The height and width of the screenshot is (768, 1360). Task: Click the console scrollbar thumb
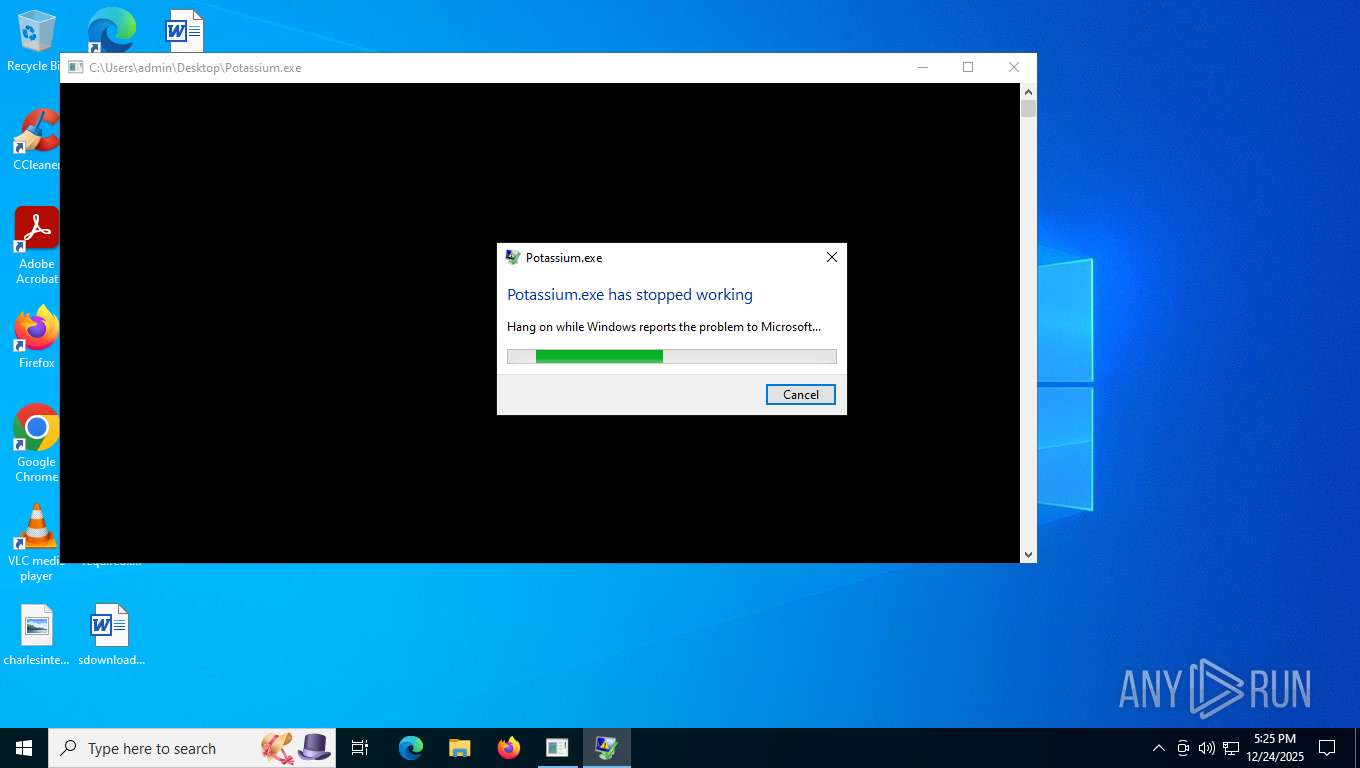point(1028,108)
